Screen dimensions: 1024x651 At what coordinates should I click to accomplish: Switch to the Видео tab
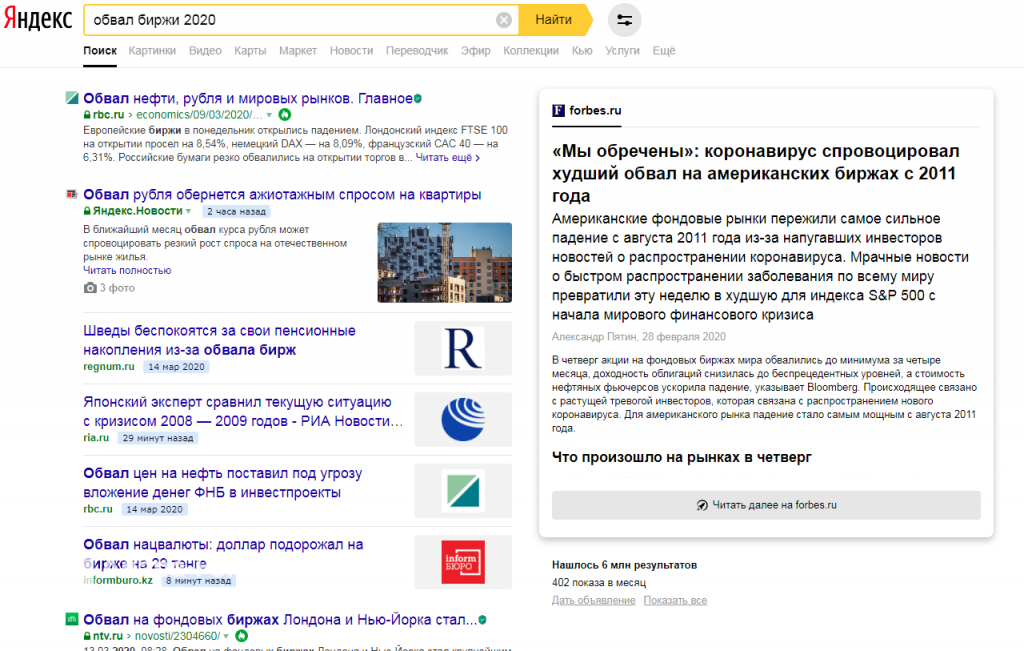205,50
